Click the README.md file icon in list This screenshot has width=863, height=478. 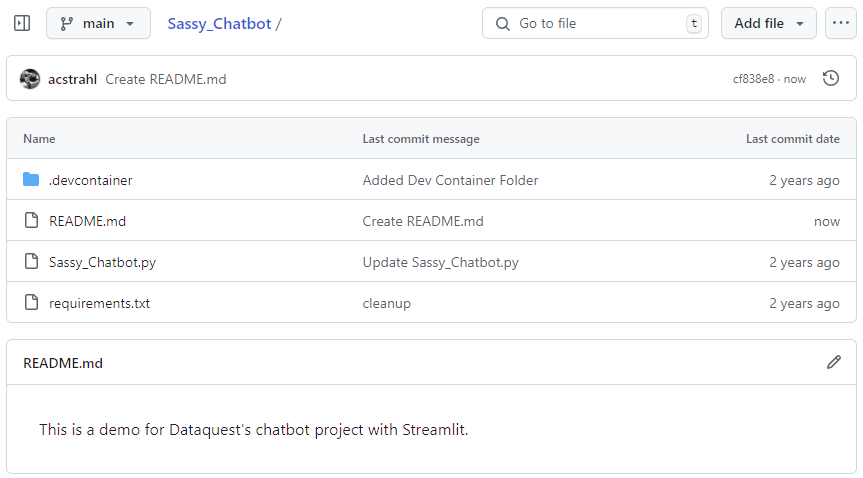31,221
